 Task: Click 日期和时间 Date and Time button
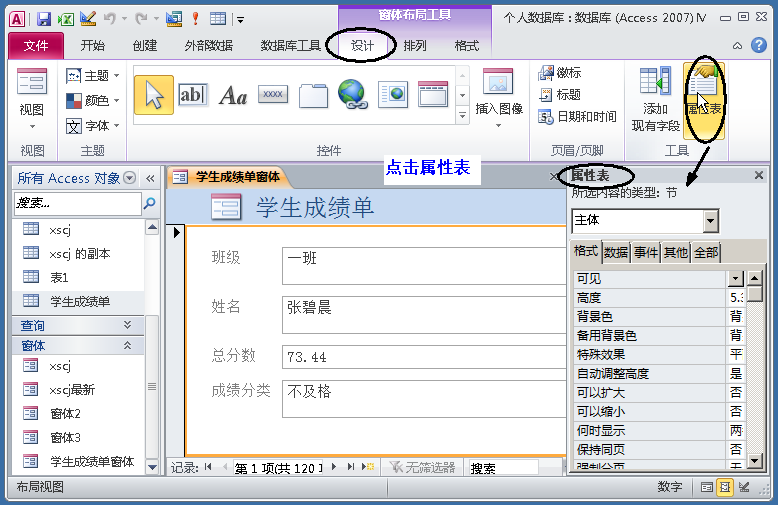click(x=578, y=117)
